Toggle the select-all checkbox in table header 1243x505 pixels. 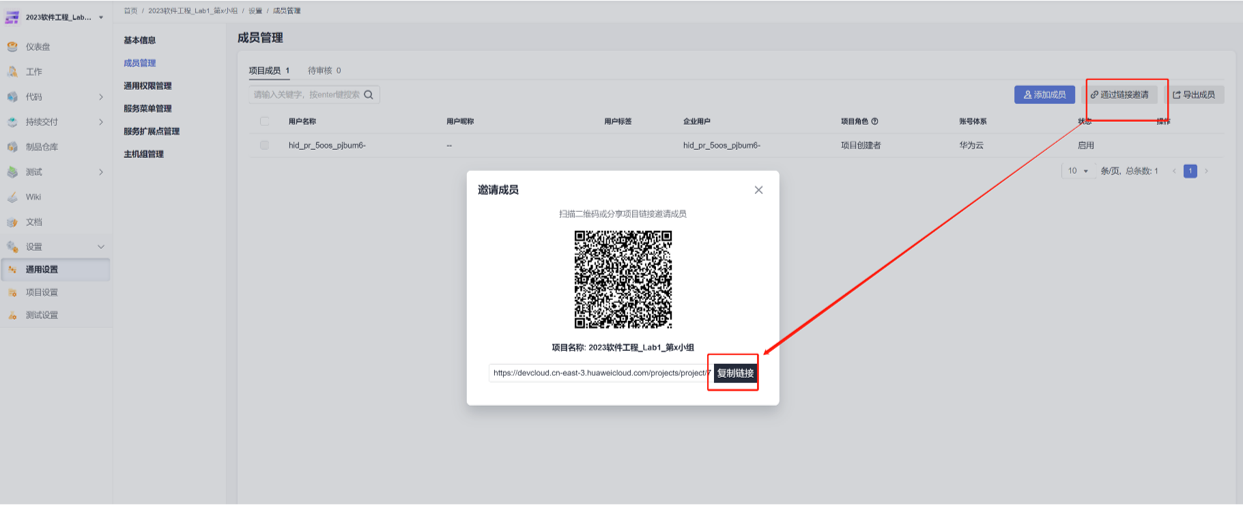coord(264,121)
